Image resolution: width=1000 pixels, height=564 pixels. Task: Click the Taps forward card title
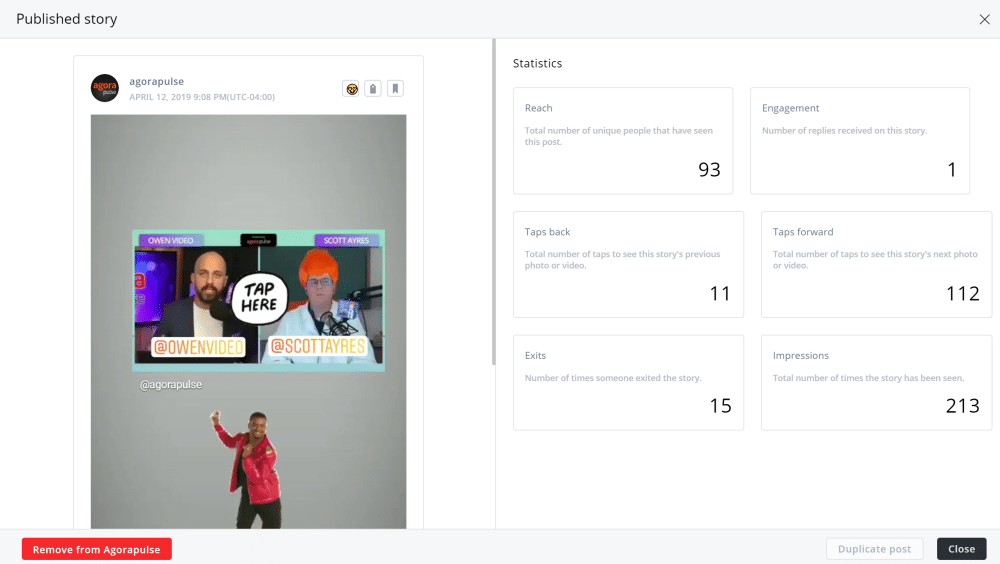[x=804, y=232]
